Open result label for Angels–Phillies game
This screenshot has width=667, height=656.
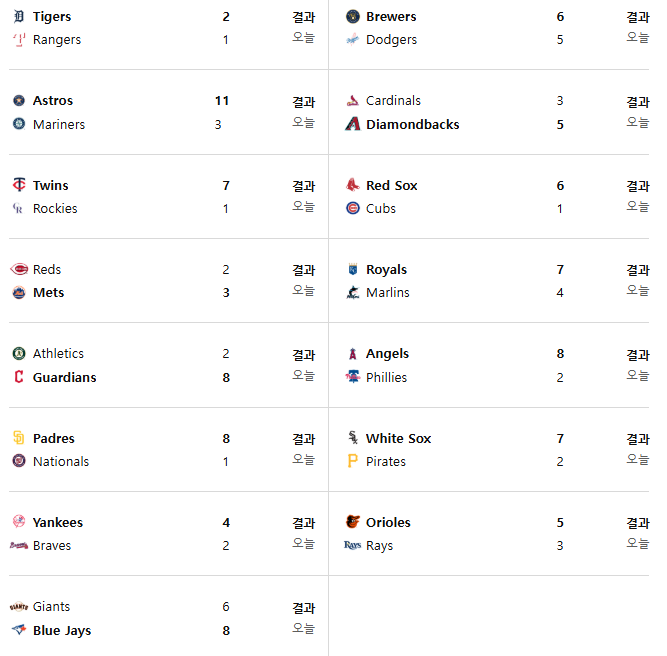[x=638, y=354]
